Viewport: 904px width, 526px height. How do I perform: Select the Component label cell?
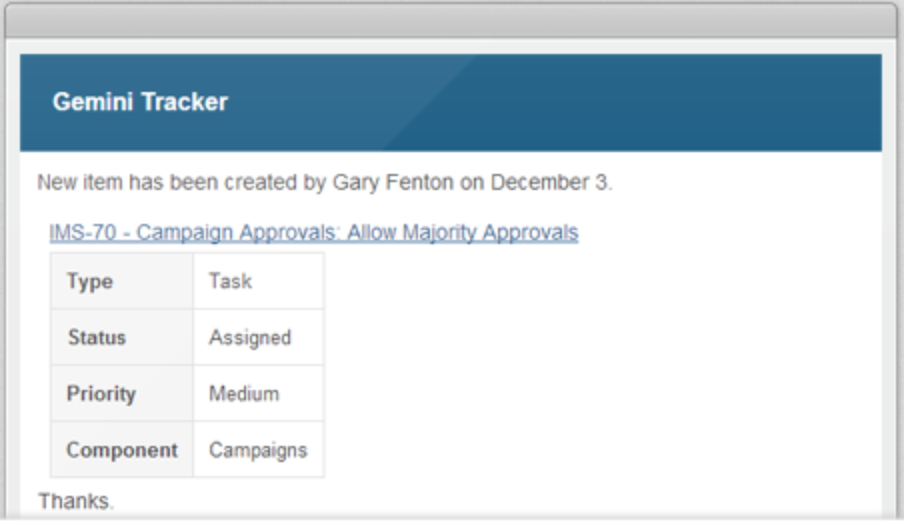coord(122,449)
